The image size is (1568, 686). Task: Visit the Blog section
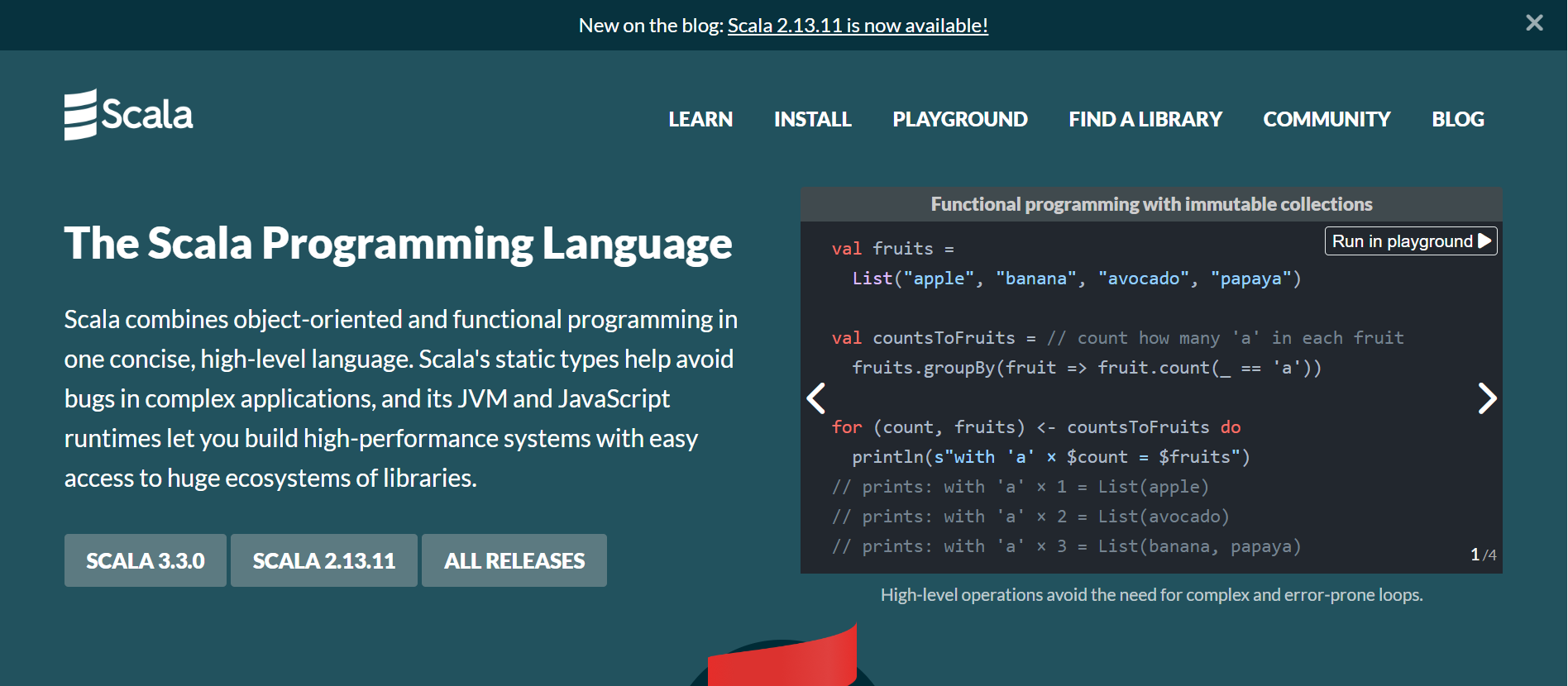tap(1458, 119)
